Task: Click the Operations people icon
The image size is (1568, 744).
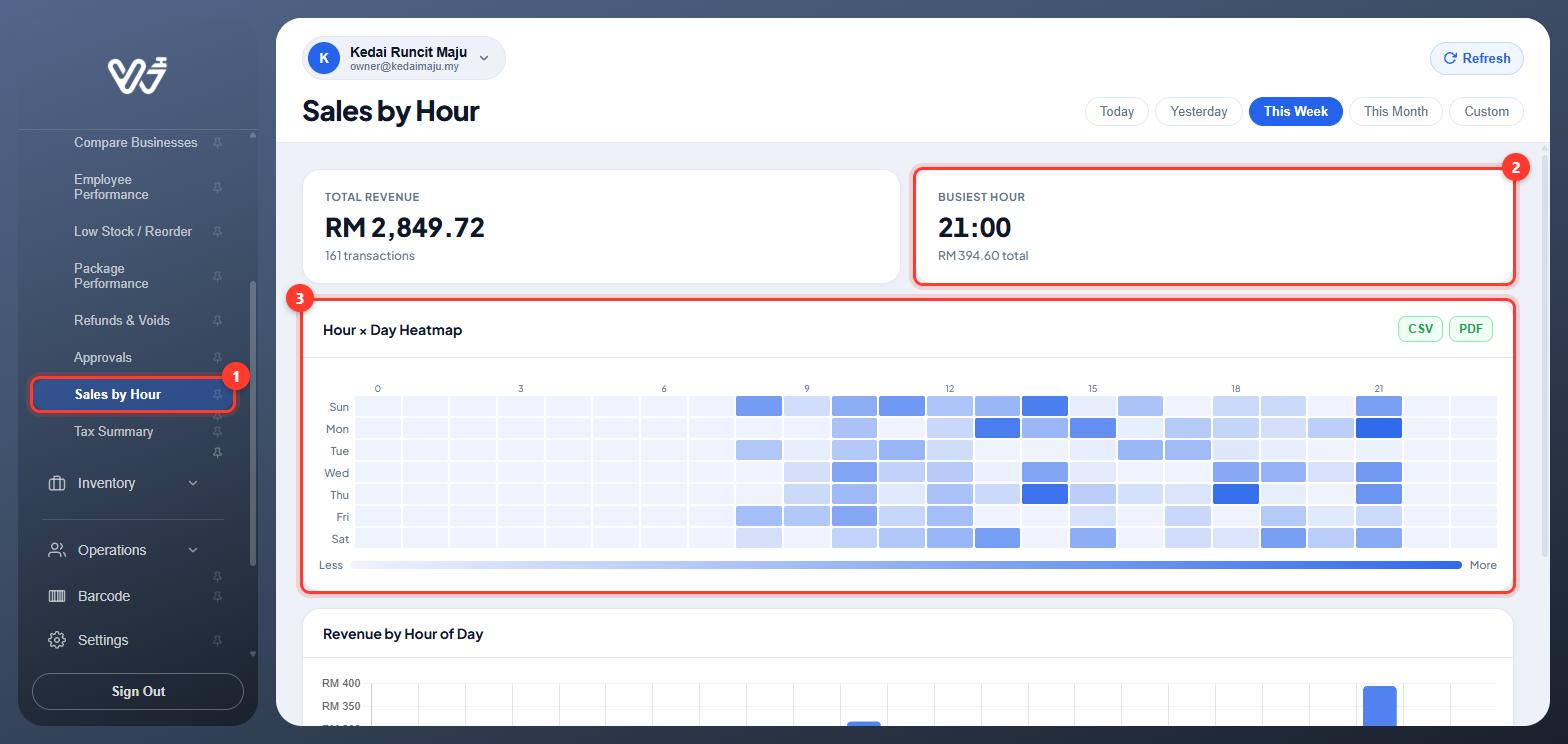Action: [x=57, y=550]
